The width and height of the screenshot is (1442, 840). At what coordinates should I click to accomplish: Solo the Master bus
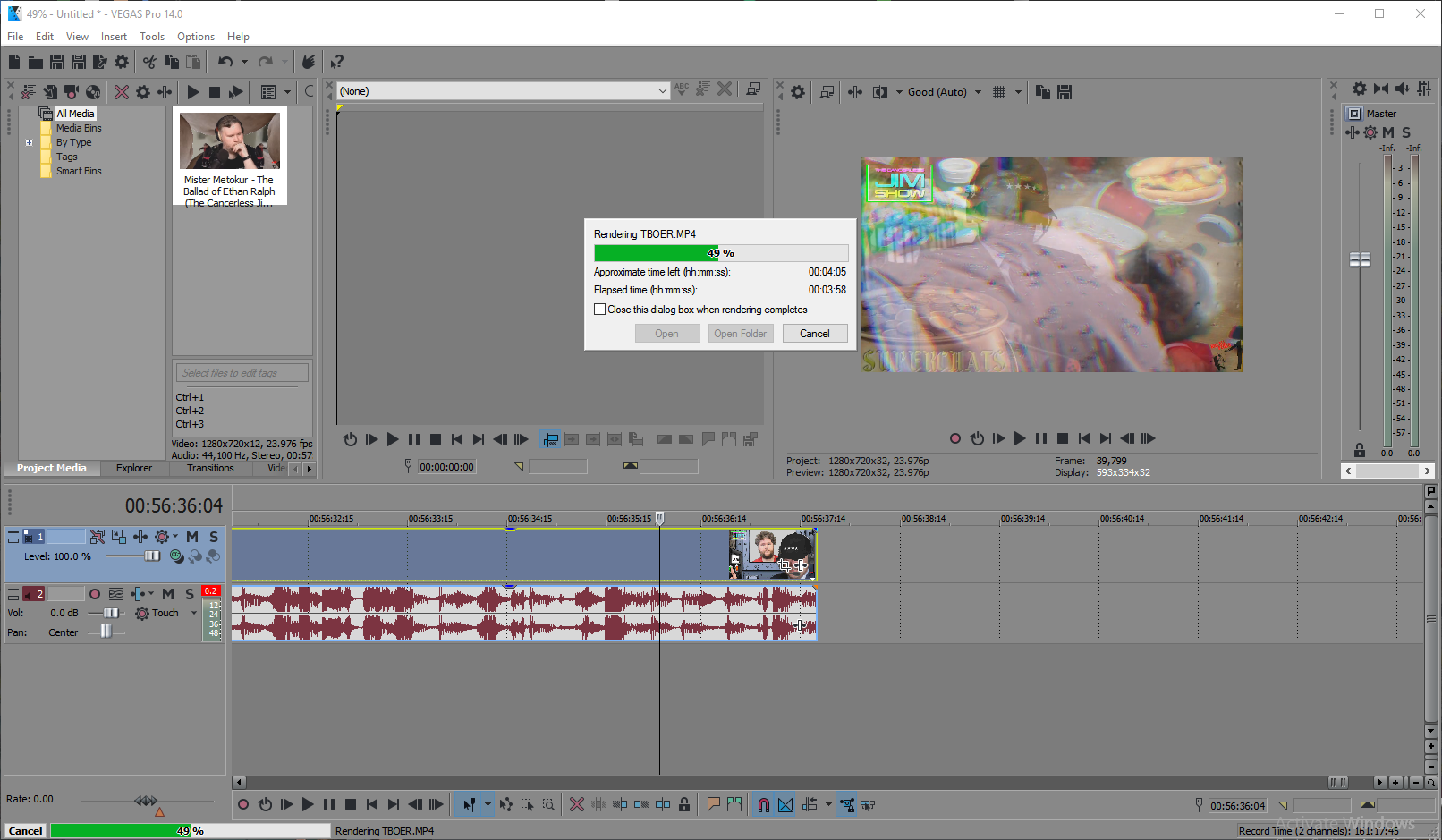[x=1406, y=132]
